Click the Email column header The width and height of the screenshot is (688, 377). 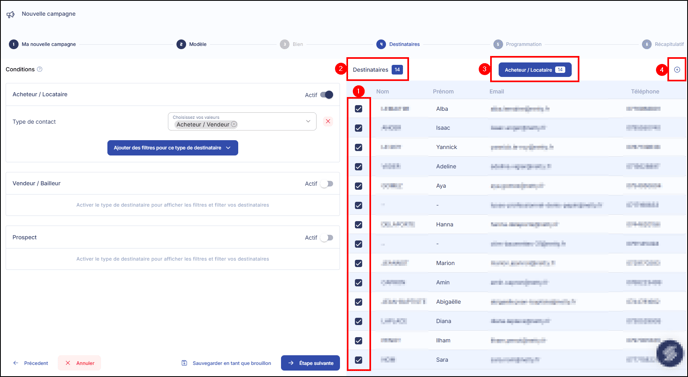click(497, 92)
